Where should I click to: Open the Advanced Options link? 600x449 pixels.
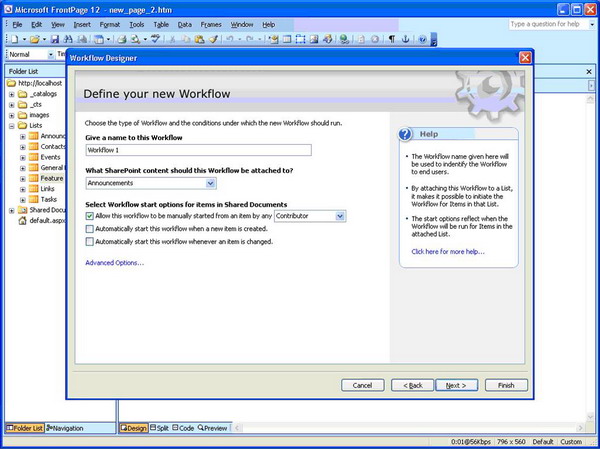click(114, 263)
